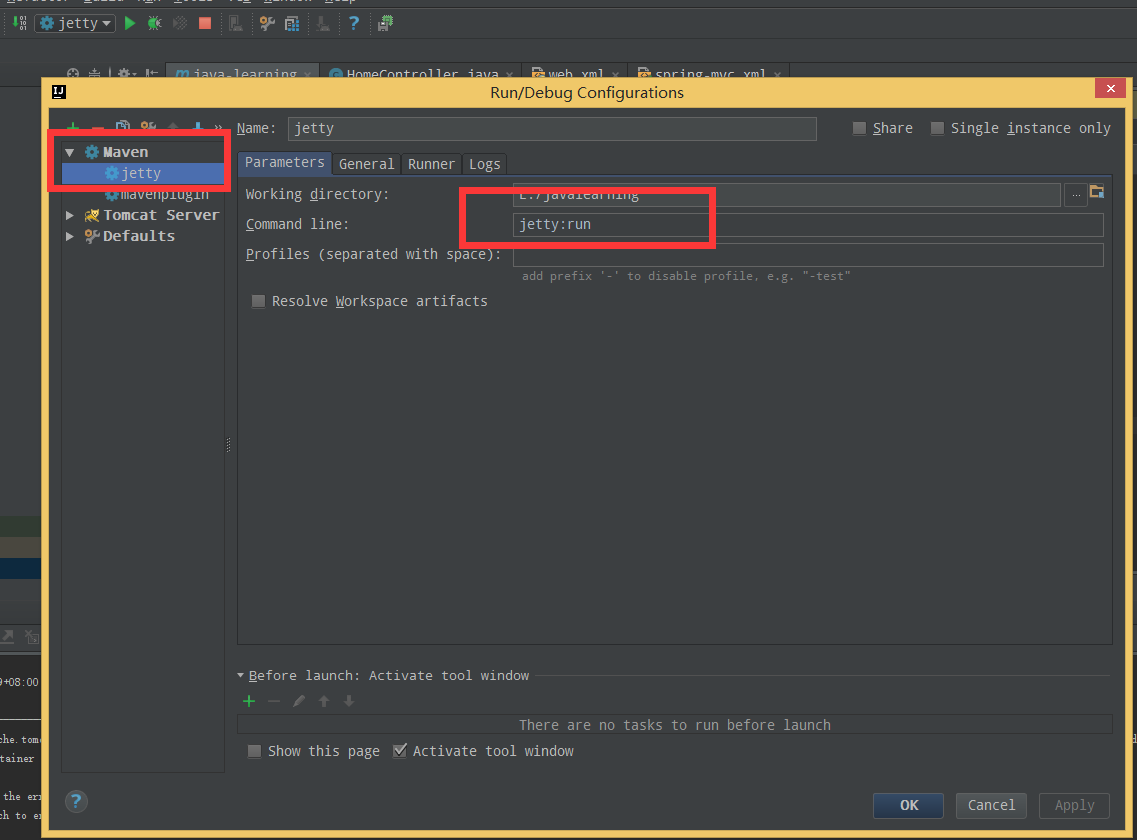The height and width of the screenshot is (840, 1137).
Task: Switch to the Runner tab
Action: (431, 164)
